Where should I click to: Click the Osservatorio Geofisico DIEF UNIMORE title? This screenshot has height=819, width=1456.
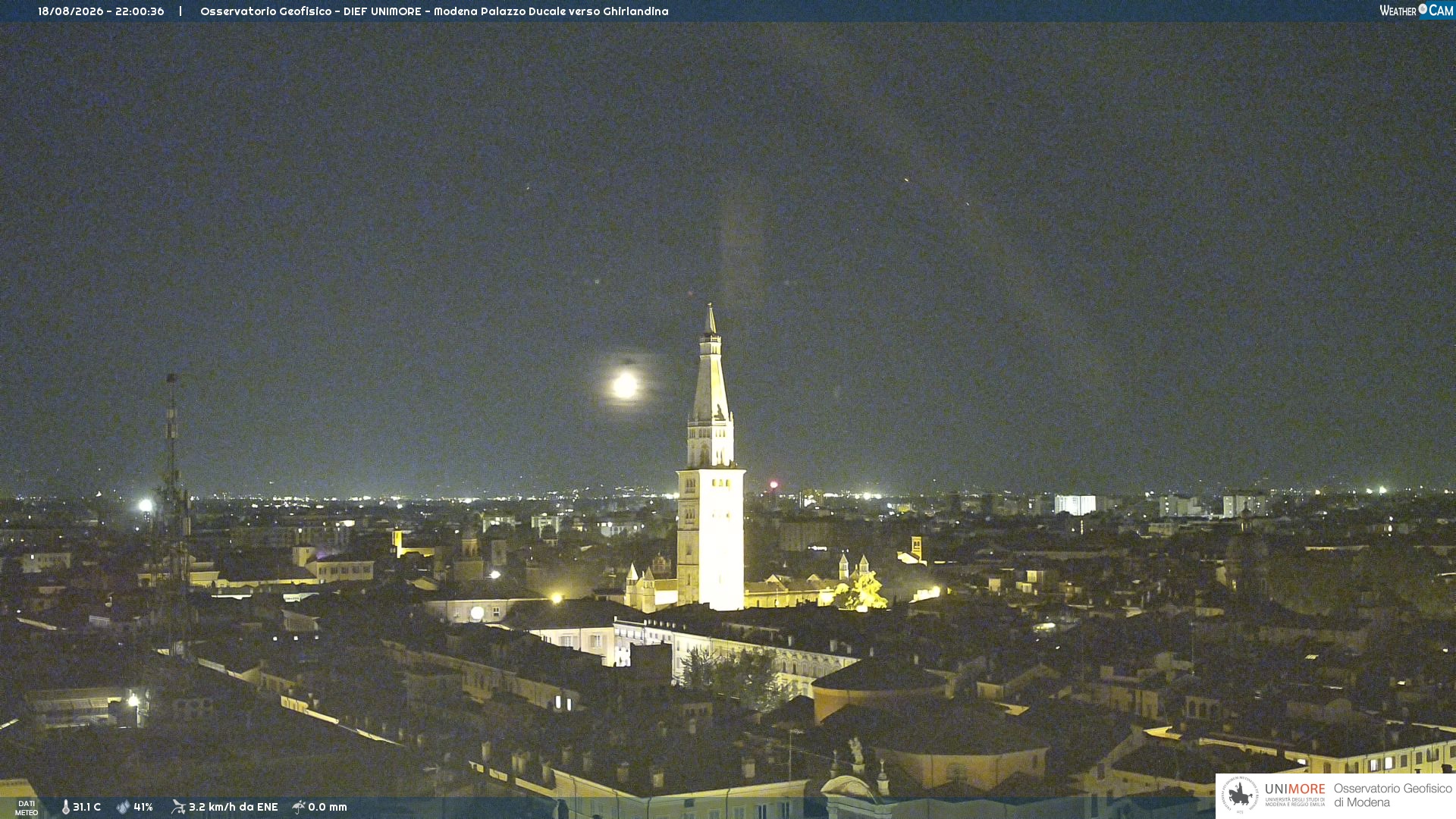click(435, 11)
